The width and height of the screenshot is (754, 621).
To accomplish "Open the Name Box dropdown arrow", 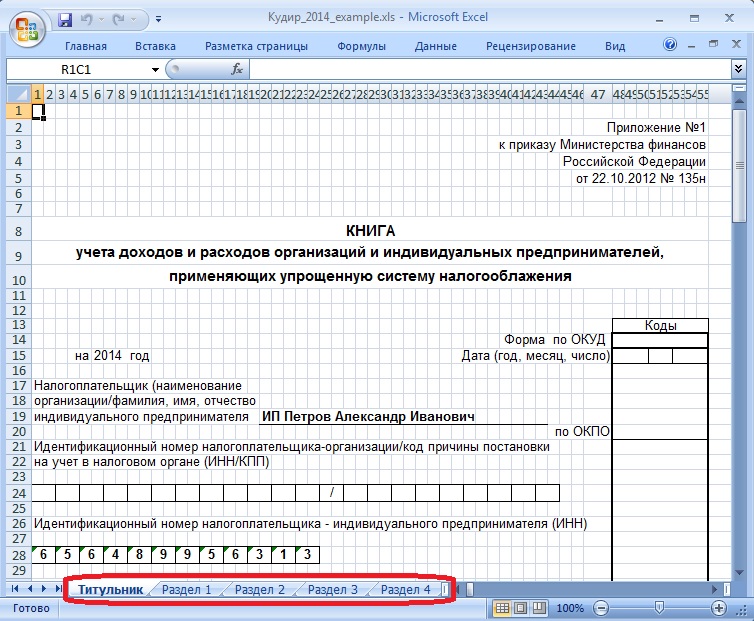I will 155,70.
